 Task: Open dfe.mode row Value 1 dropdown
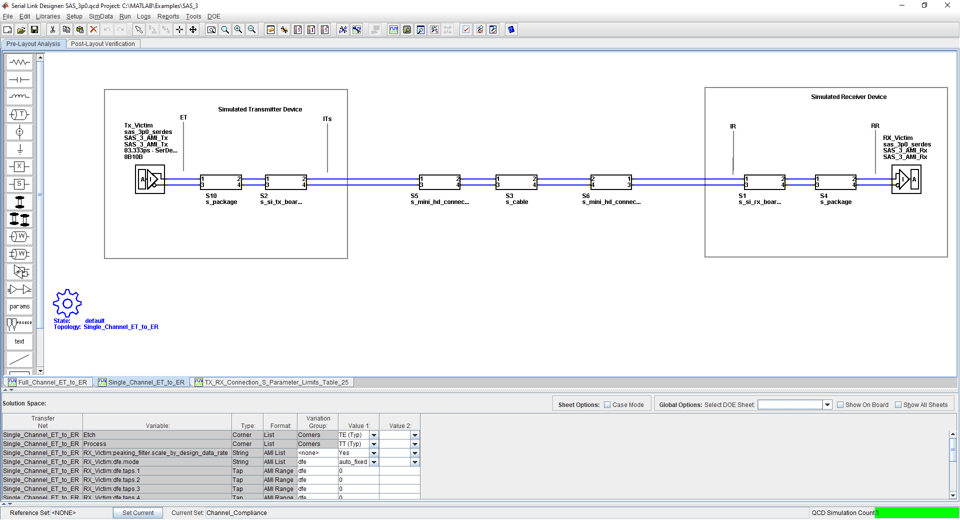[373, 462]
